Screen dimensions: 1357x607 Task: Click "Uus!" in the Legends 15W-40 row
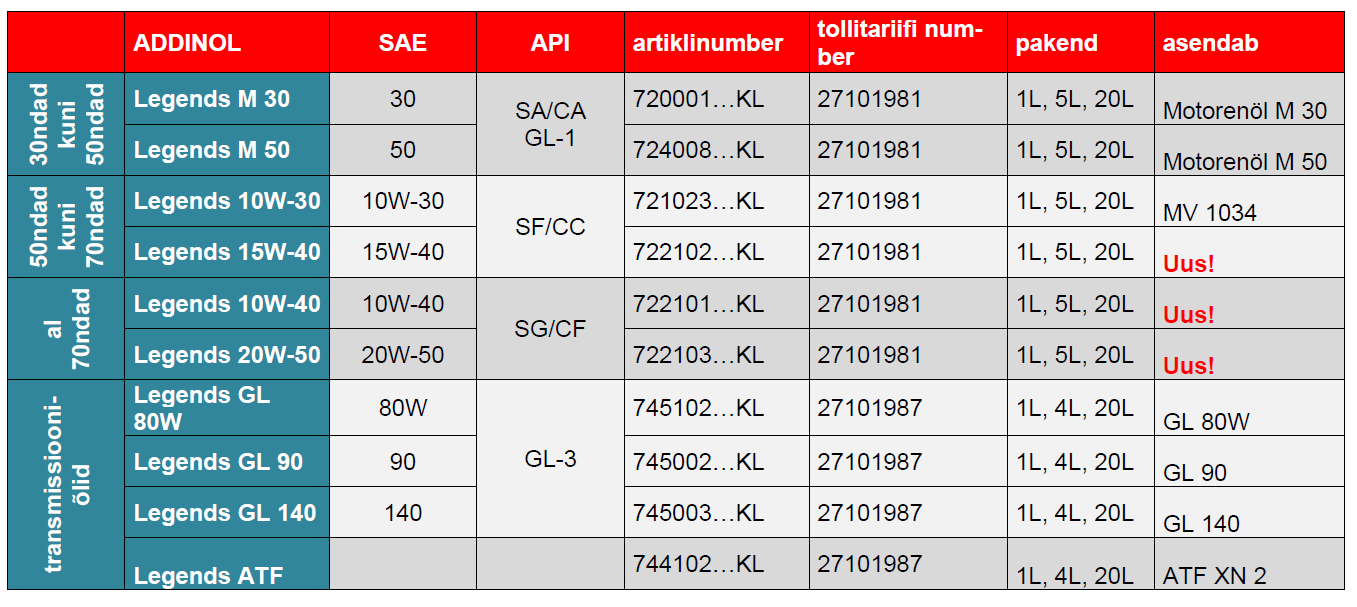(1188, 264)
